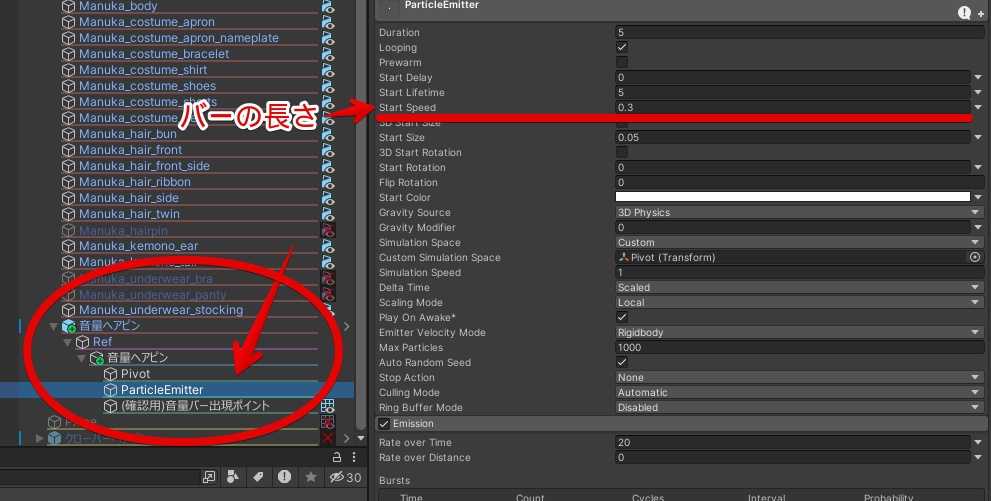Click the ParticleEmitter module header
This screenshot has height=501, width=991.
pos(681,9)
